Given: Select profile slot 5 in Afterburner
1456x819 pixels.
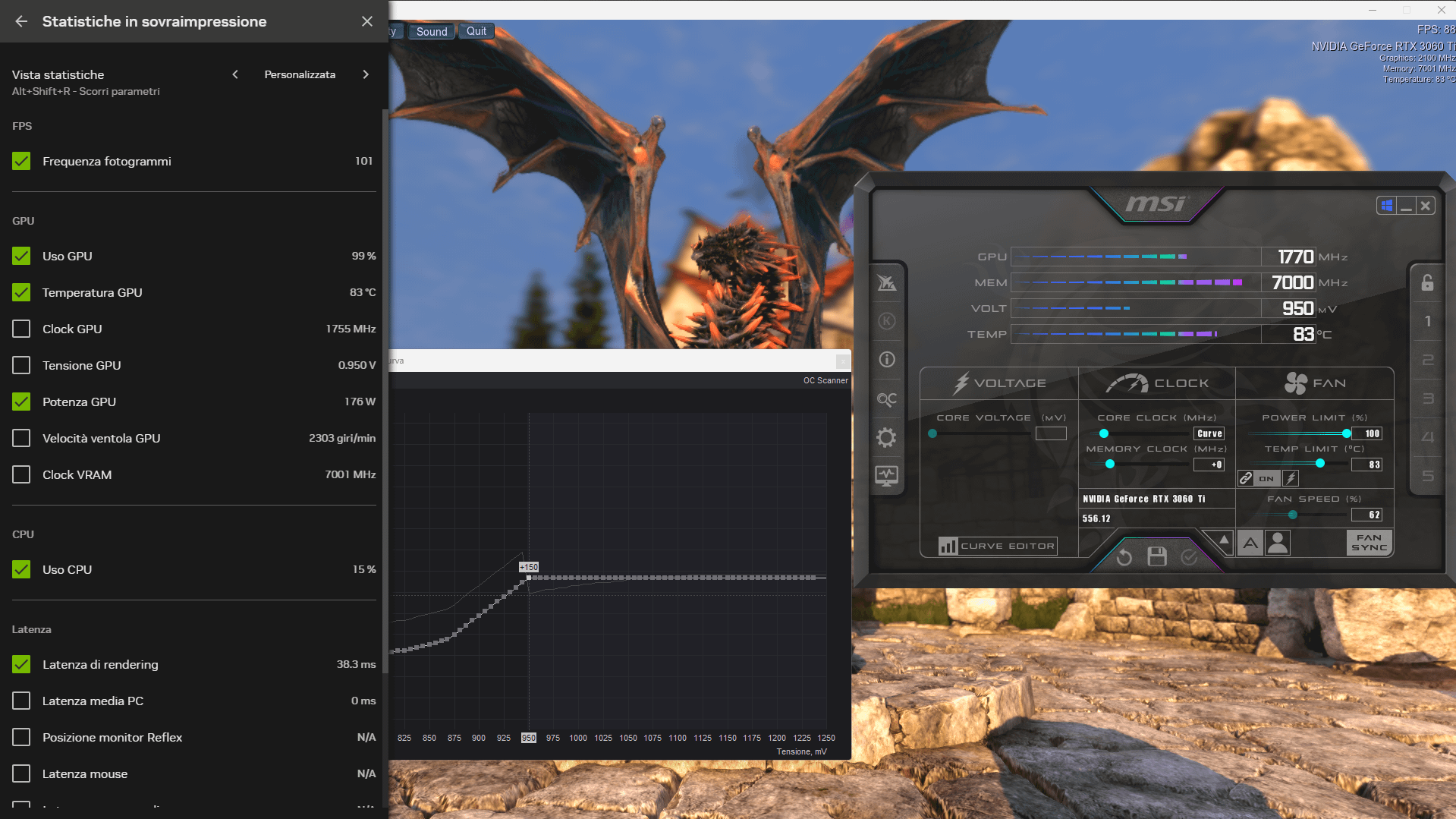Looking at the screenshot, I should pos(1427,476).
